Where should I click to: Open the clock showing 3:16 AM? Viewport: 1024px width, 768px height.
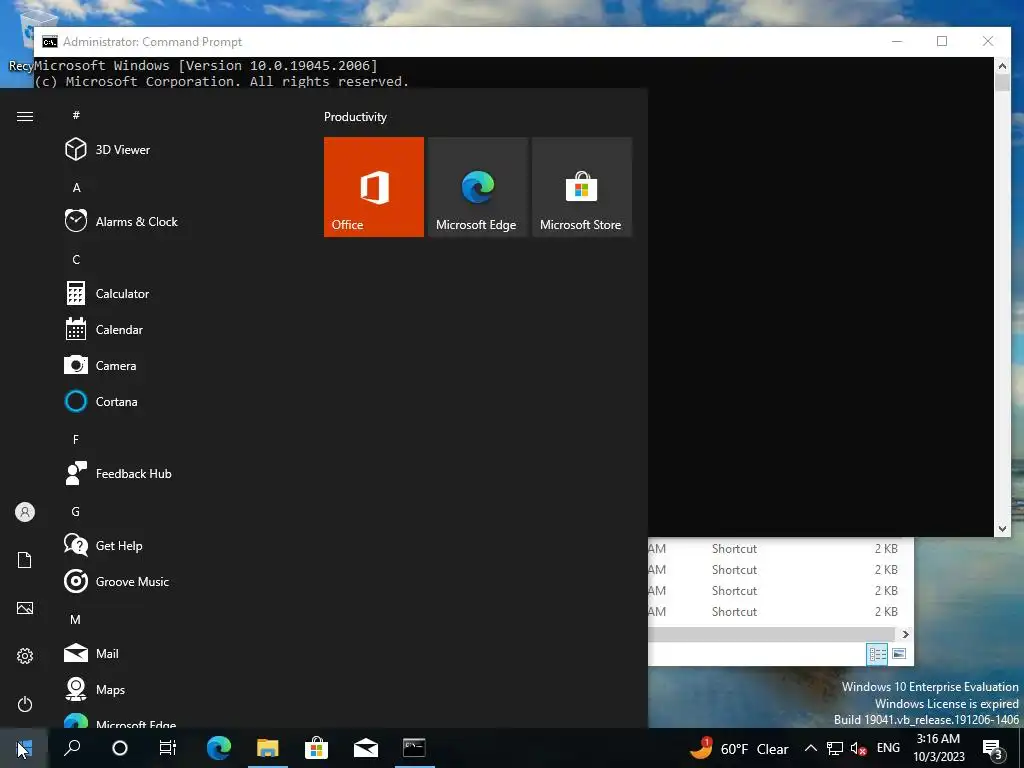(938, 748)
